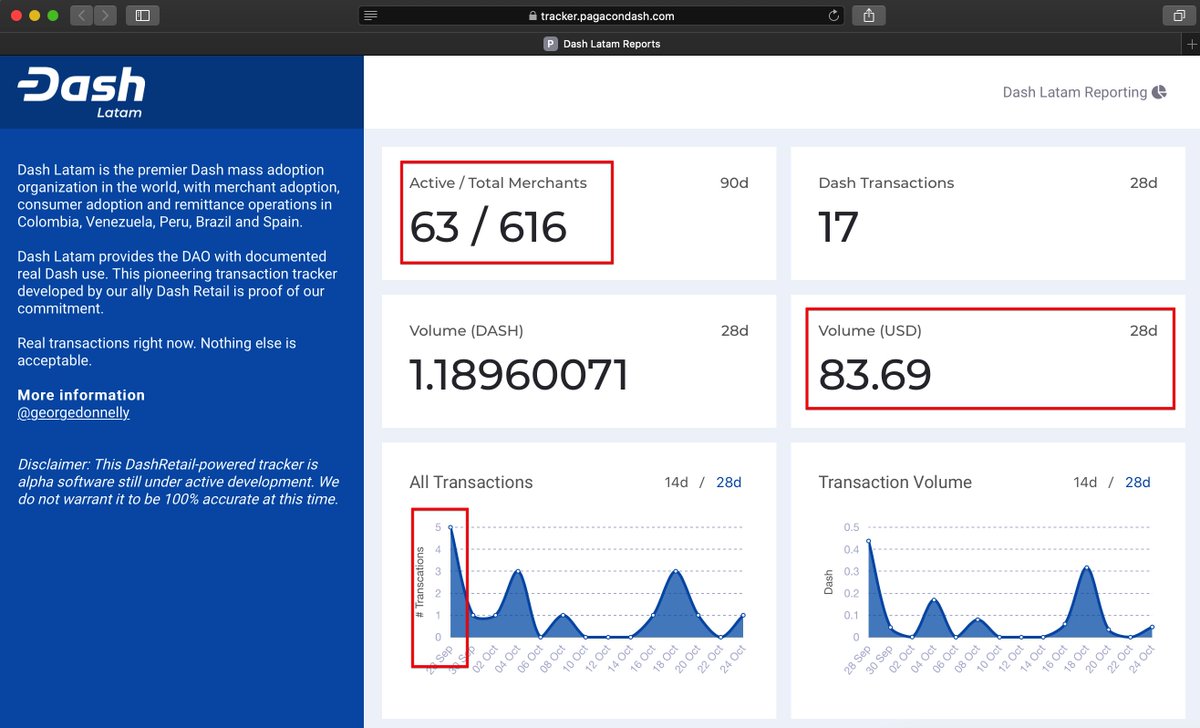Click Volume (USD) label
This screenshot has height=728, width=1200.
(870, 330)
